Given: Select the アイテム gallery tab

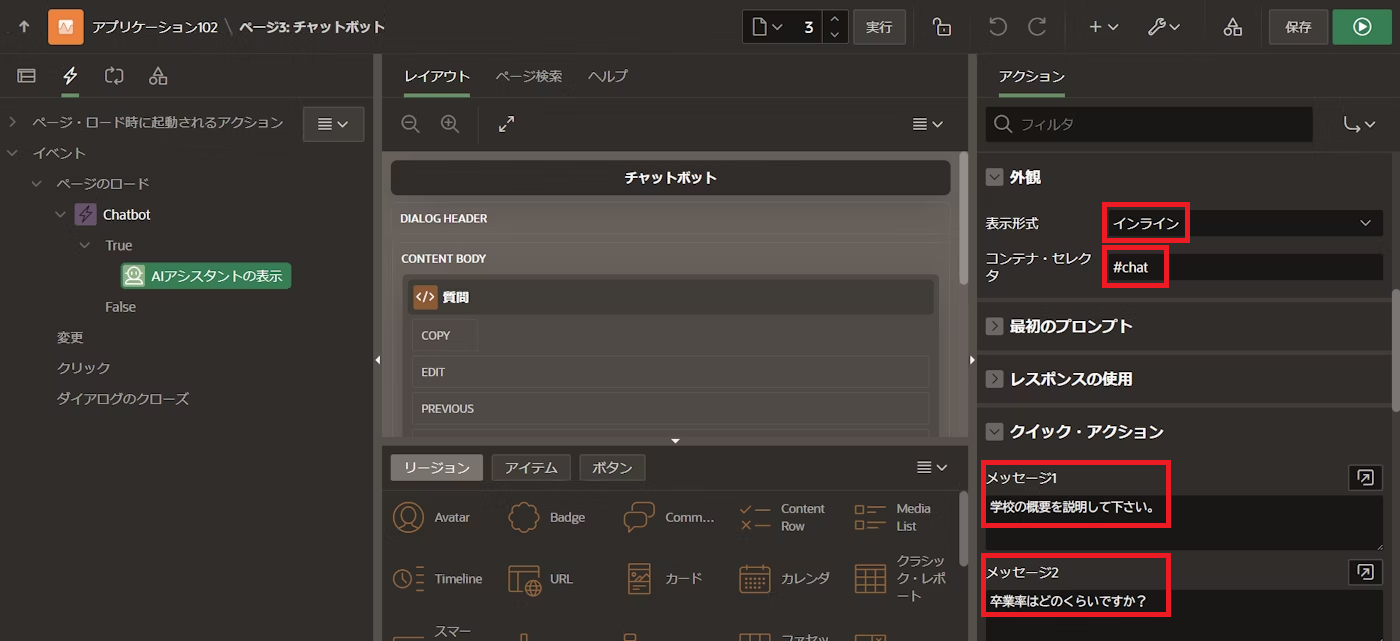Looking at the screenshot, I should click(531, 468).
